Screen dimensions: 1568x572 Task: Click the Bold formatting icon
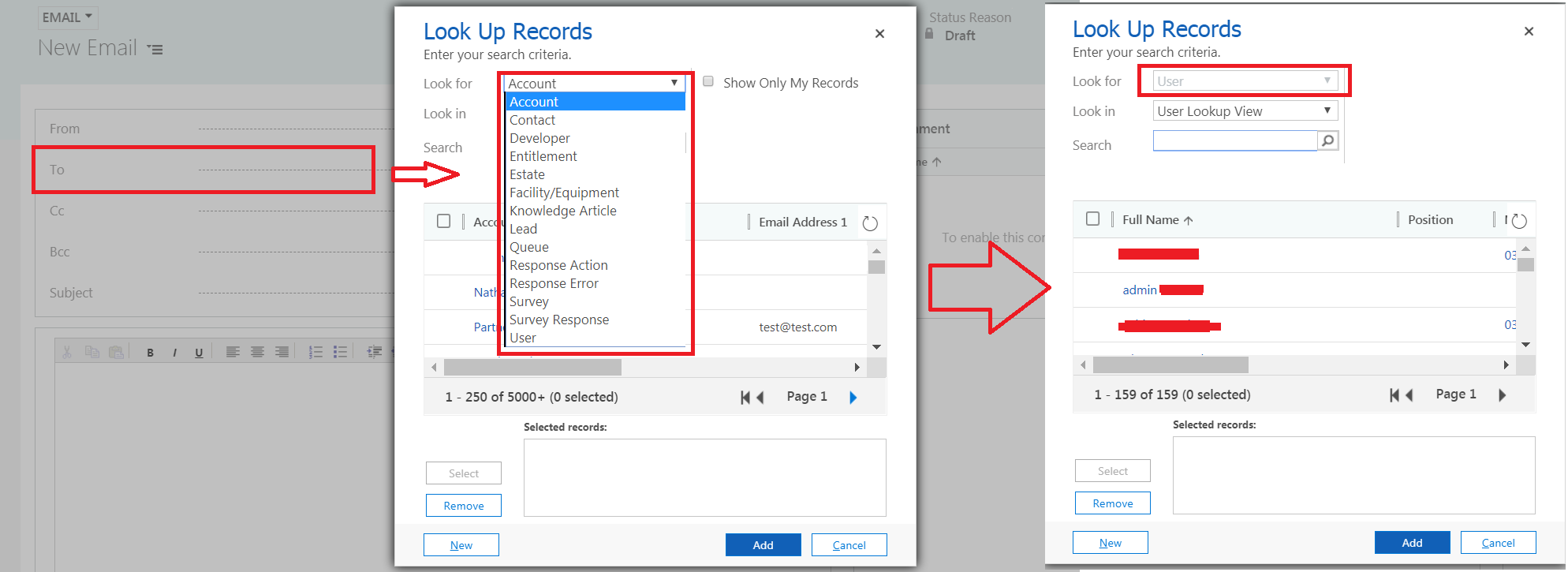150,353
